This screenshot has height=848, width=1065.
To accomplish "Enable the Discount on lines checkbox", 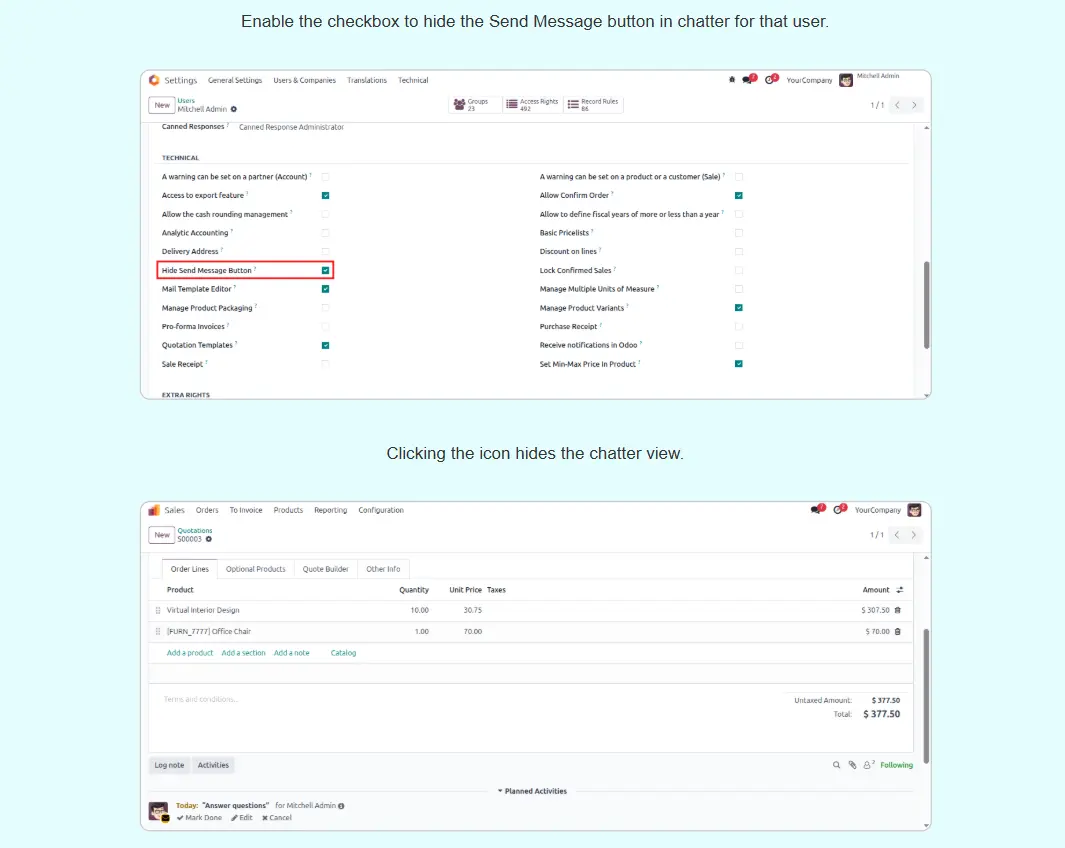I will 739,252.
